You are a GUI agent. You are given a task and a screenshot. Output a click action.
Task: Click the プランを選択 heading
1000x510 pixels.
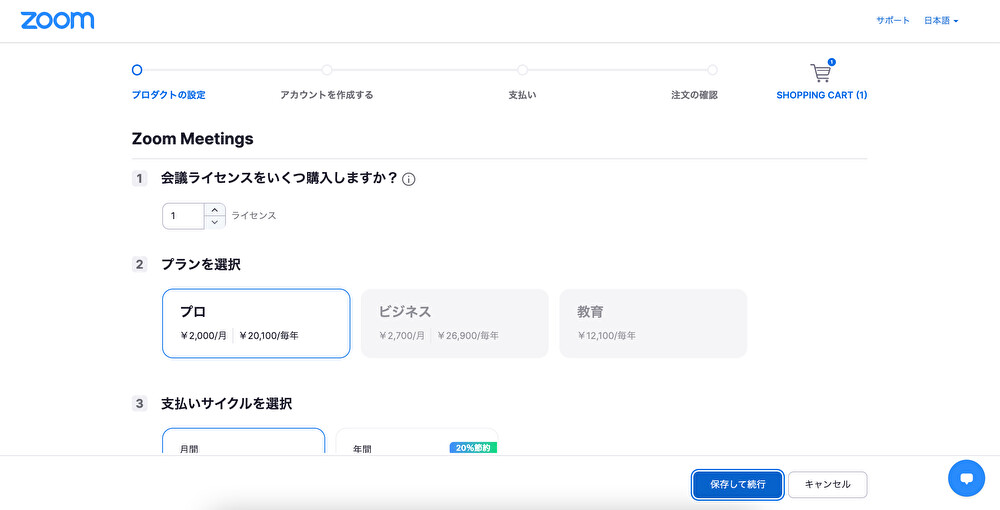(x=201, y=265)
